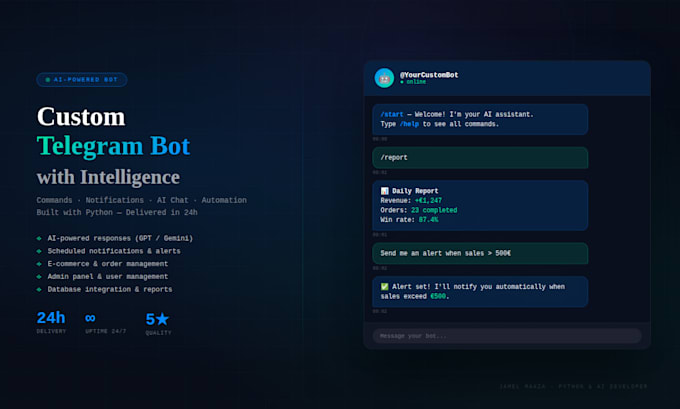
Task: Click the green checkmark icon in Alert set message
Action: [384, 287]
